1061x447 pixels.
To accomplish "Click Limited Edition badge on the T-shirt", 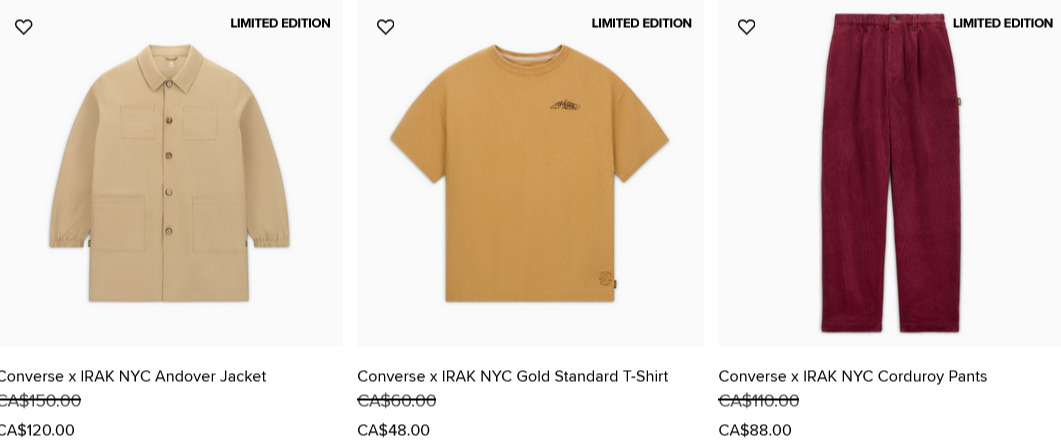I will (x=641, y=24).
